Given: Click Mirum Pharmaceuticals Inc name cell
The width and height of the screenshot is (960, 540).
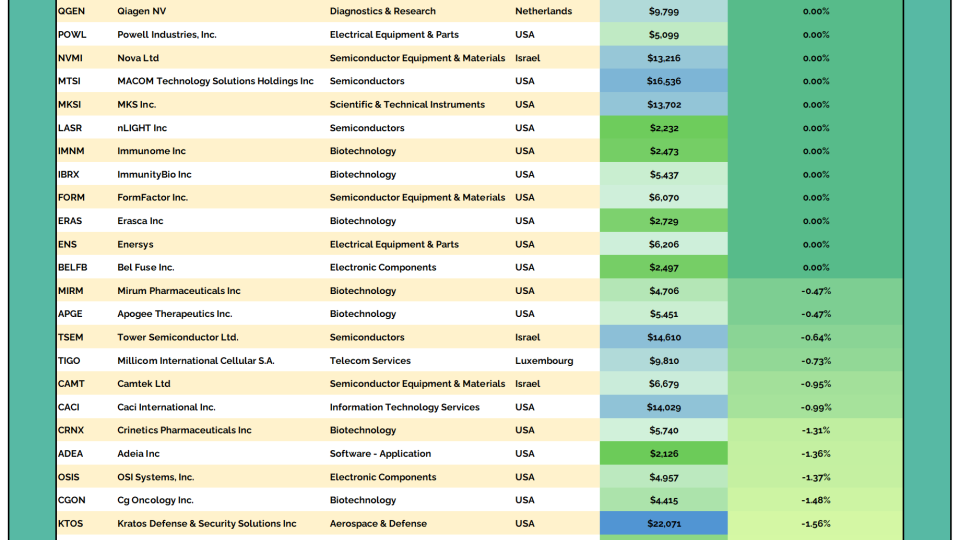Looking at the screenshot, I should (x=179, y=290).
